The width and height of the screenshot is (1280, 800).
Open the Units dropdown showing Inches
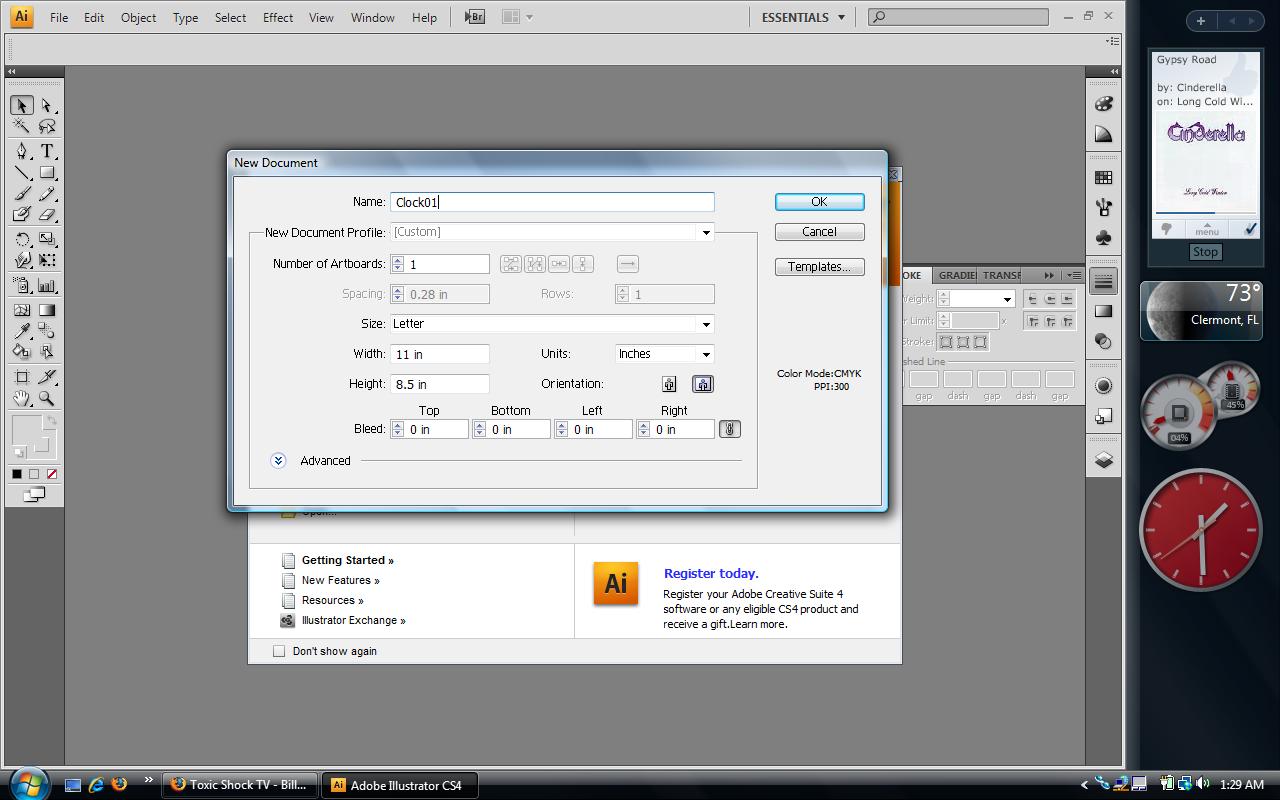tap(706, 354)
